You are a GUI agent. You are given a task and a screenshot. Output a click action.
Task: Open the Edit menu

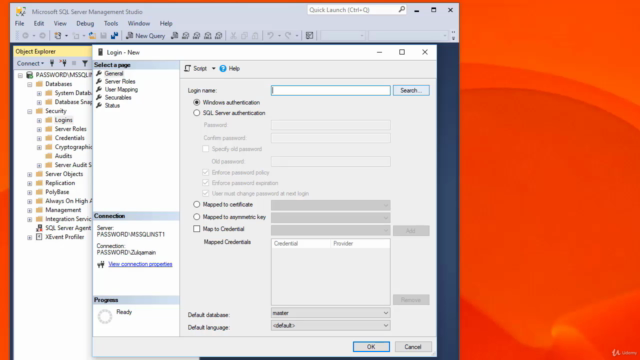tap(39, 24)
